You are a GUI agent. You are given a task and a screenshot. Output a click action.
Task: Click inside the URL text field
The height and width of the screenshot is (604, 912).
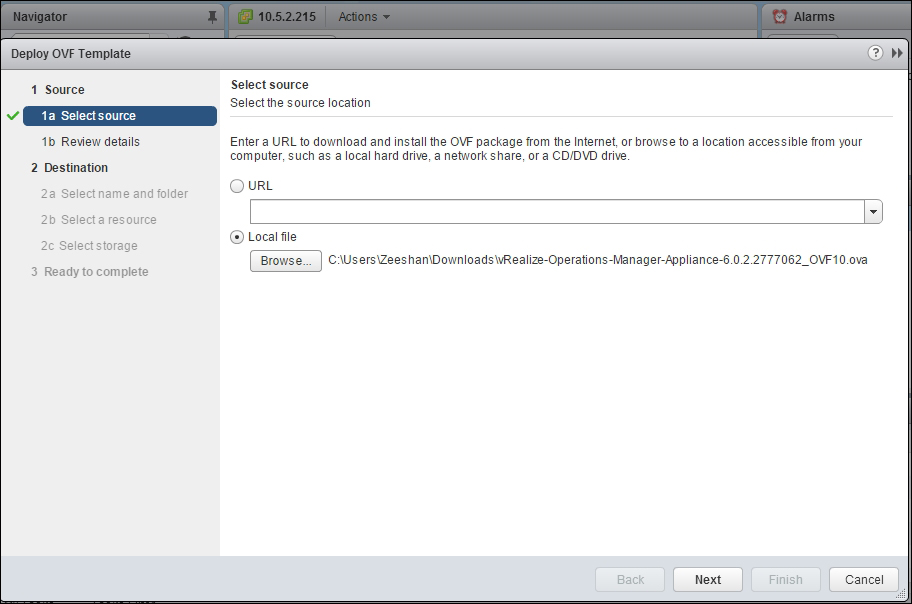(556, 212)
